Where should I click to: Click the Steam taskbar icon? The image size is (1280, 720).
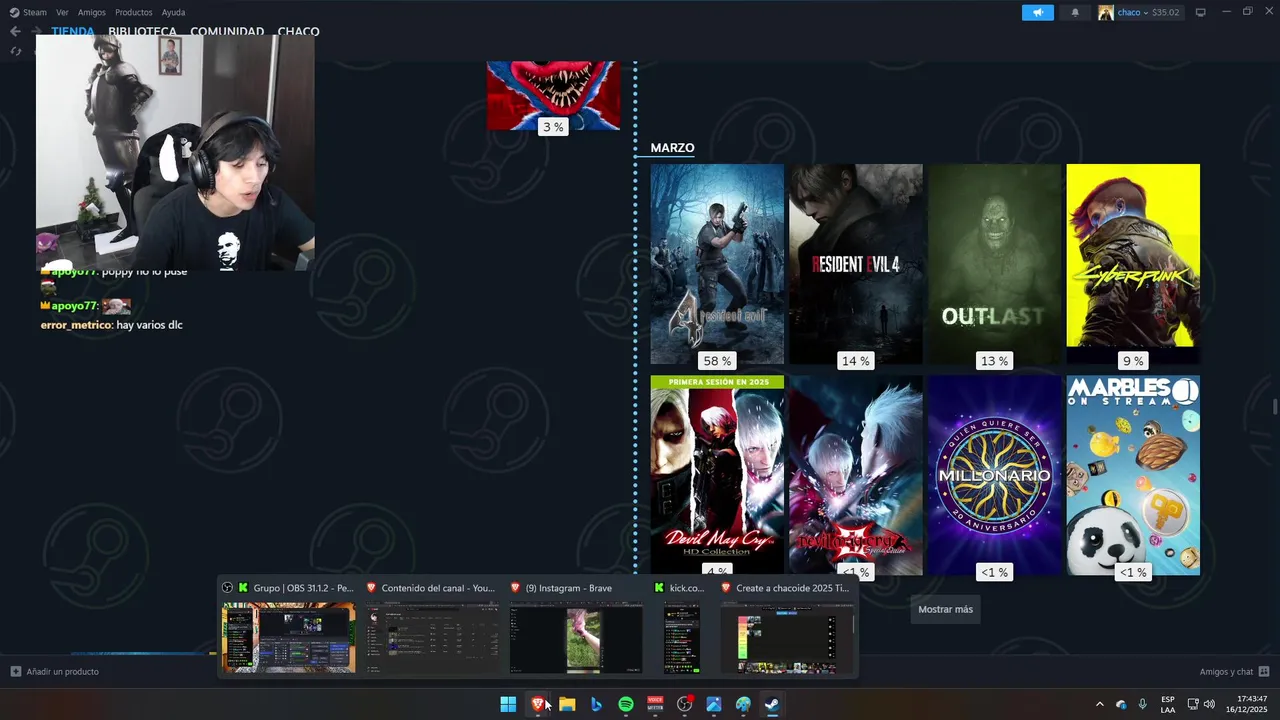772,704
